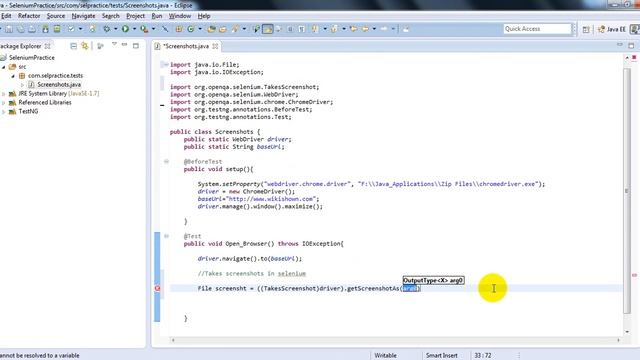Toggle Mark Occurrences highlighted toolbar icon
The image size is (640, 360).
coord(268,29)
